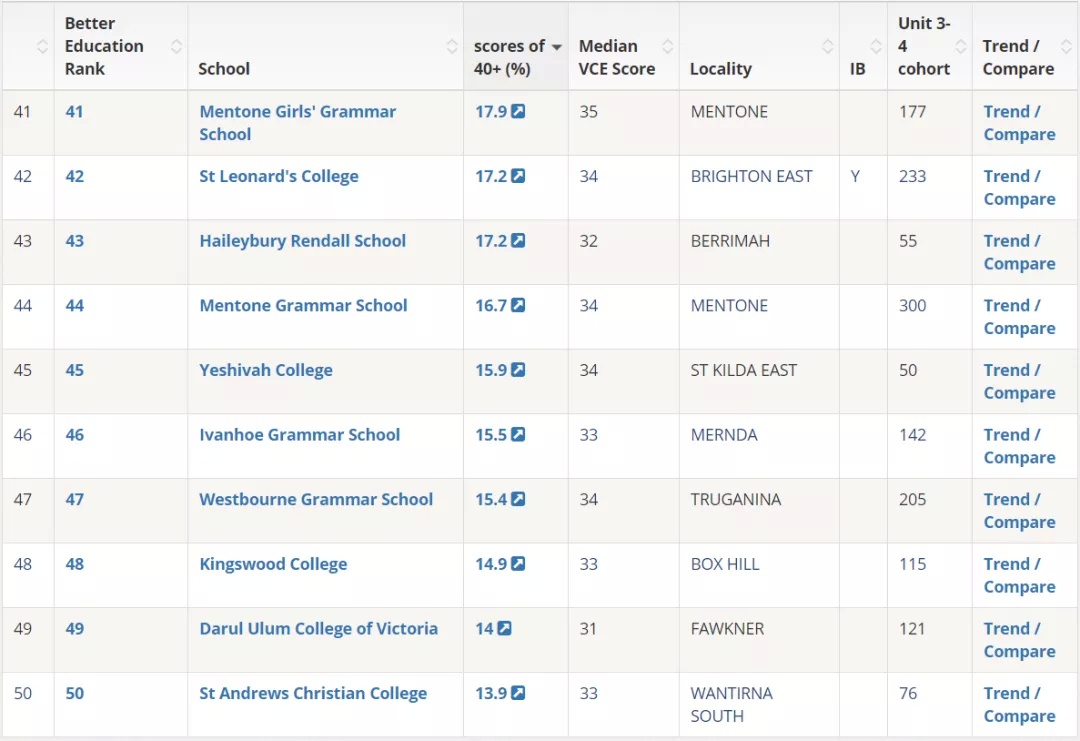
Task: Sort table by Median VCE Score
Action: pos(667,46)
